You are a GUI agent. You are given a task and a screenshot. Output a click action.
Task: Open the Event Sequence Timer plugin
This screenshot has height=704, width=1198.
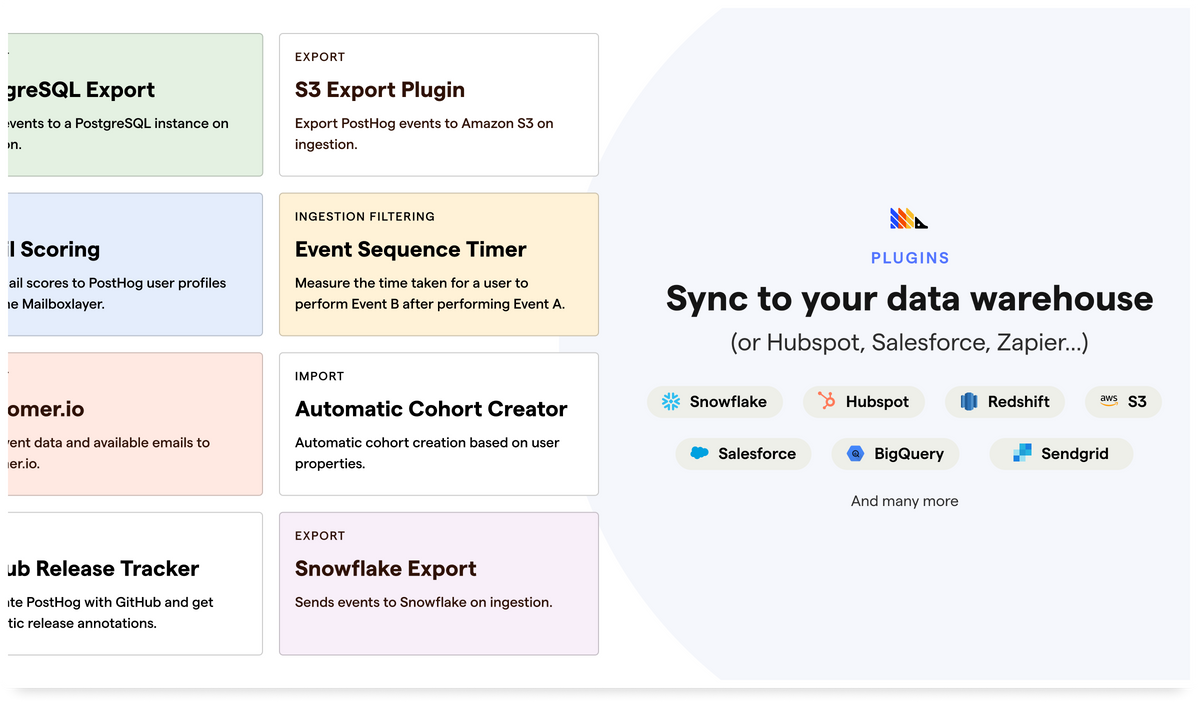438,264
